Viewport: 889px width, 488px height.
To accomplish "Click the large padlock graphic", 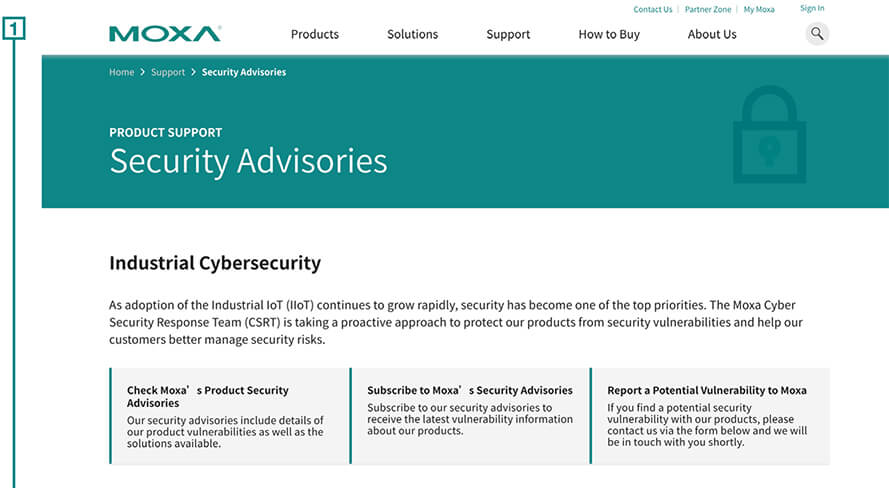I will 769,135.
